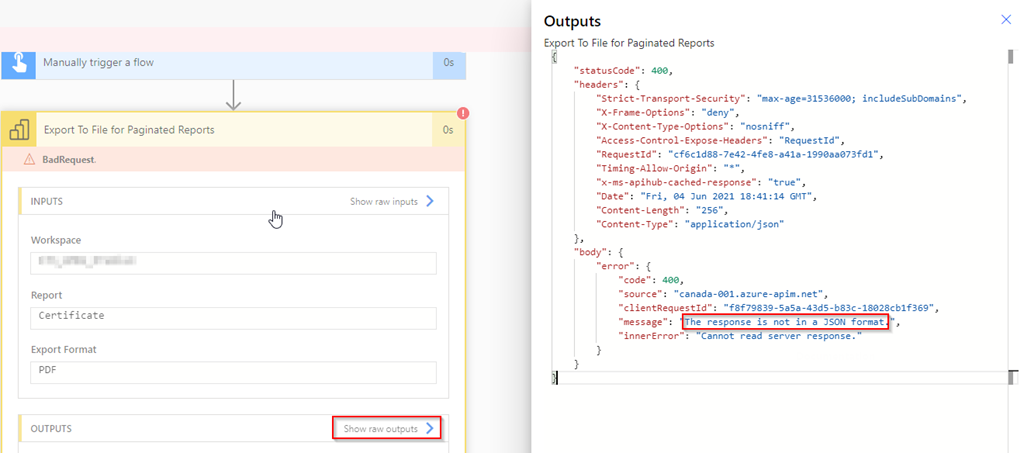Click the RequestId header value
This screenshot has height=453, width=1024.
(775, 155)
